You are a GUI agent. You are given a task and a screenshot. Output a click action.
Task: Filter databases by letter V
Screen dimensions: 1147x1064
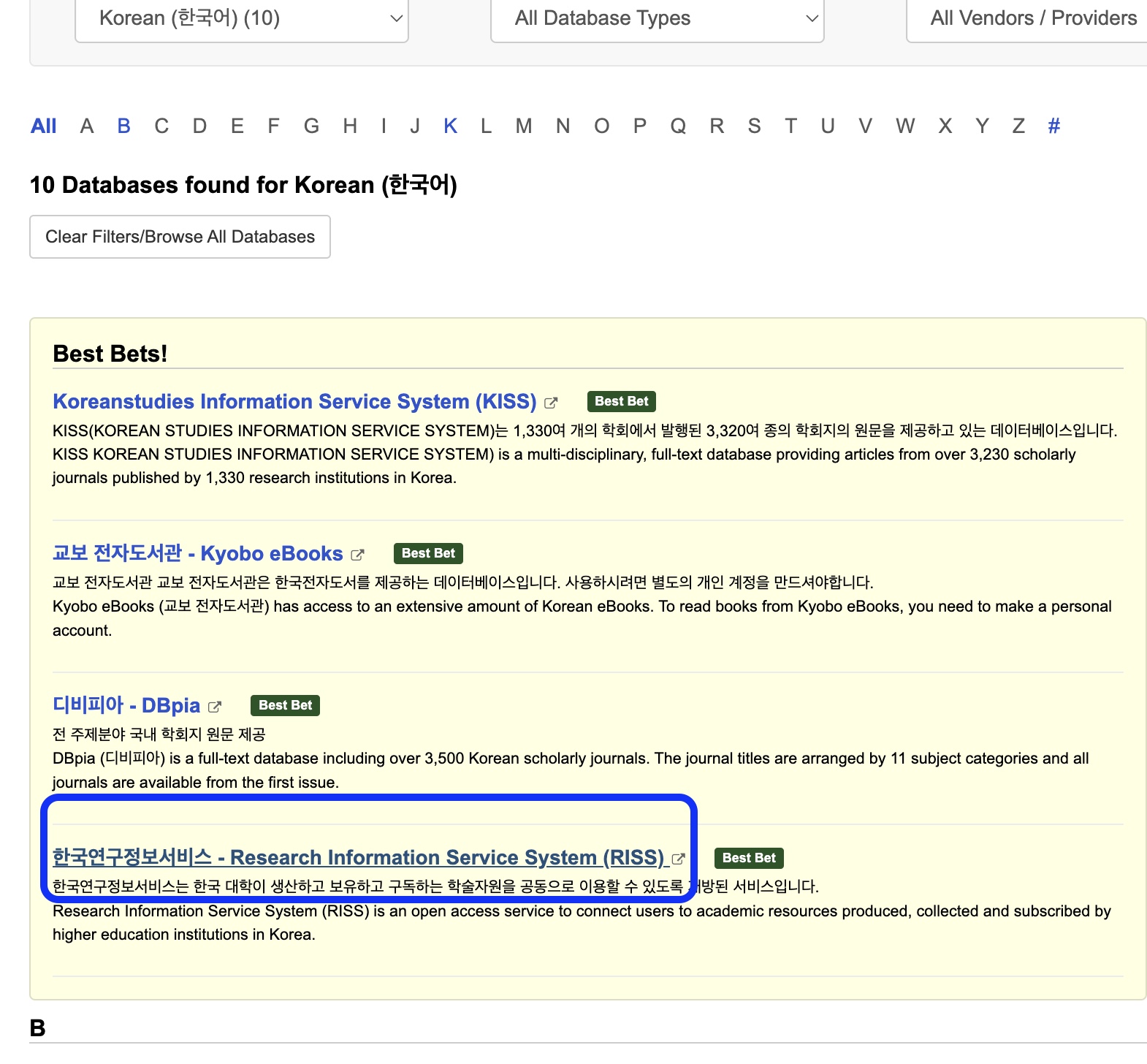tap(866, 126)
